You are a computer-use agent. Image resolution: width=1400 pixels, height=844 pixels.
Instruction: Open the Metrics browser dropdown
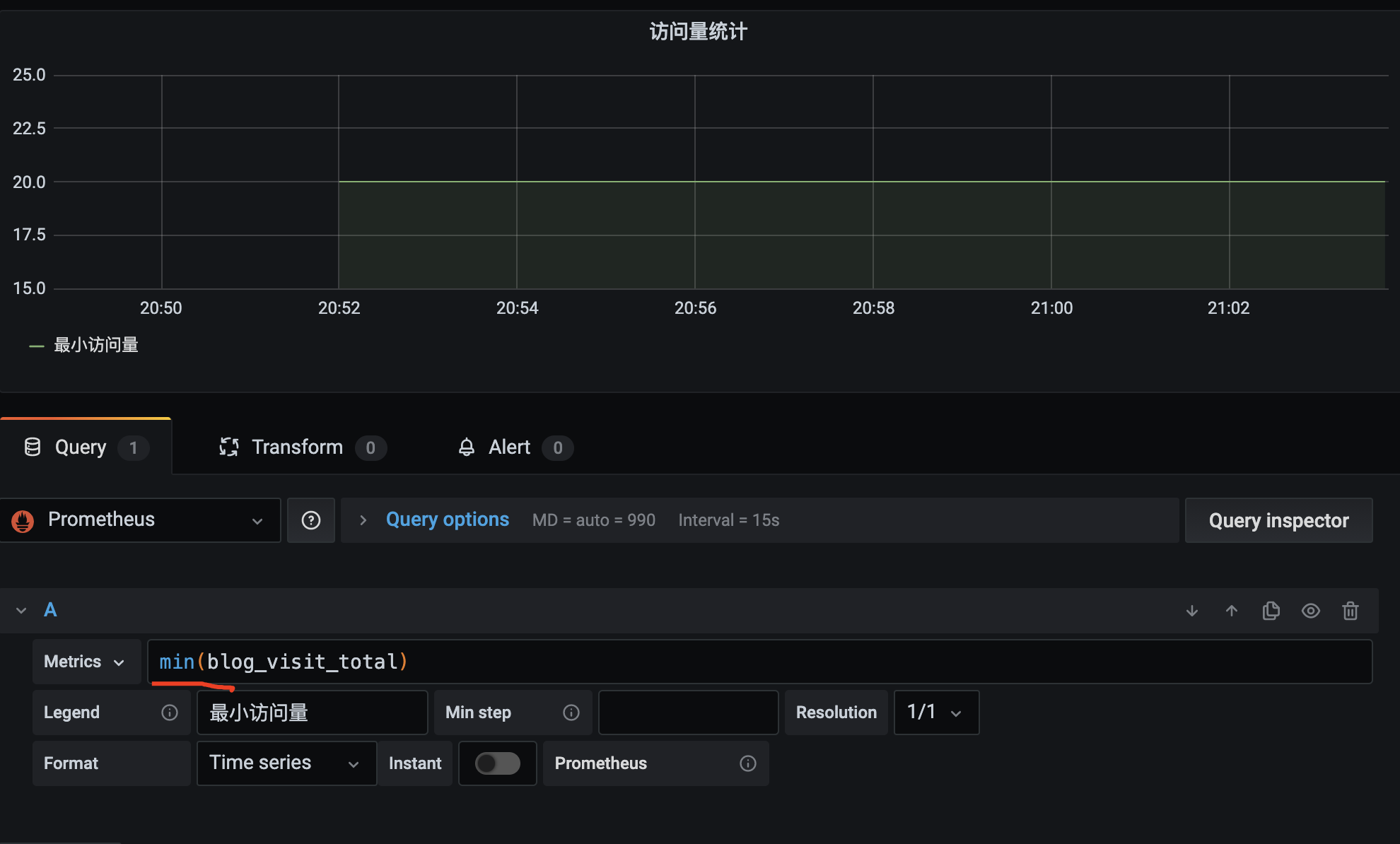(x=85, y=662)
